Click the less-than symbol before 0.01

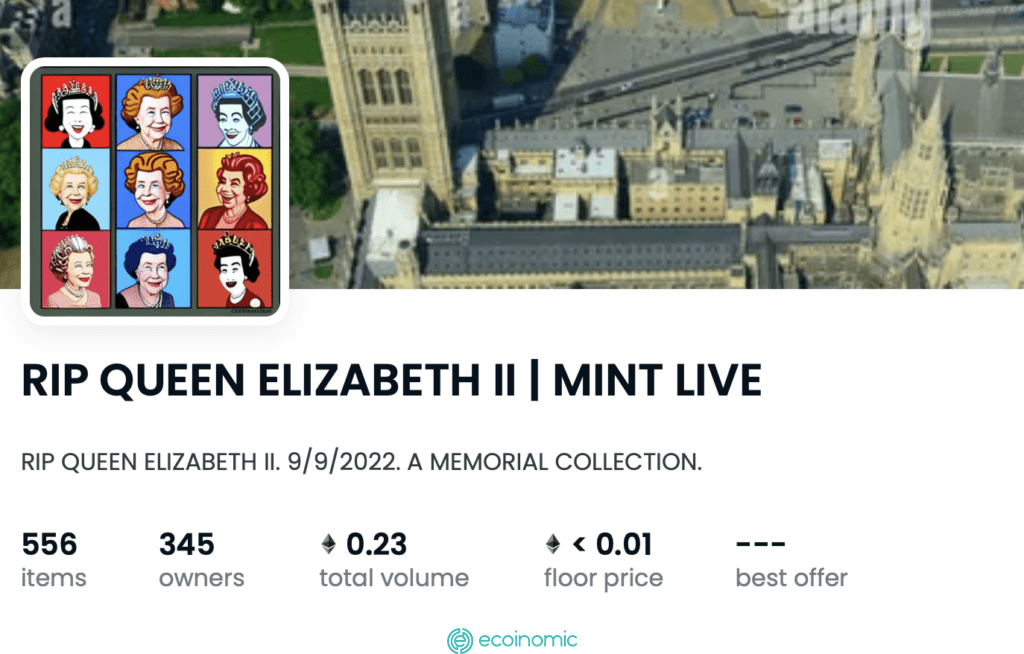579,543
